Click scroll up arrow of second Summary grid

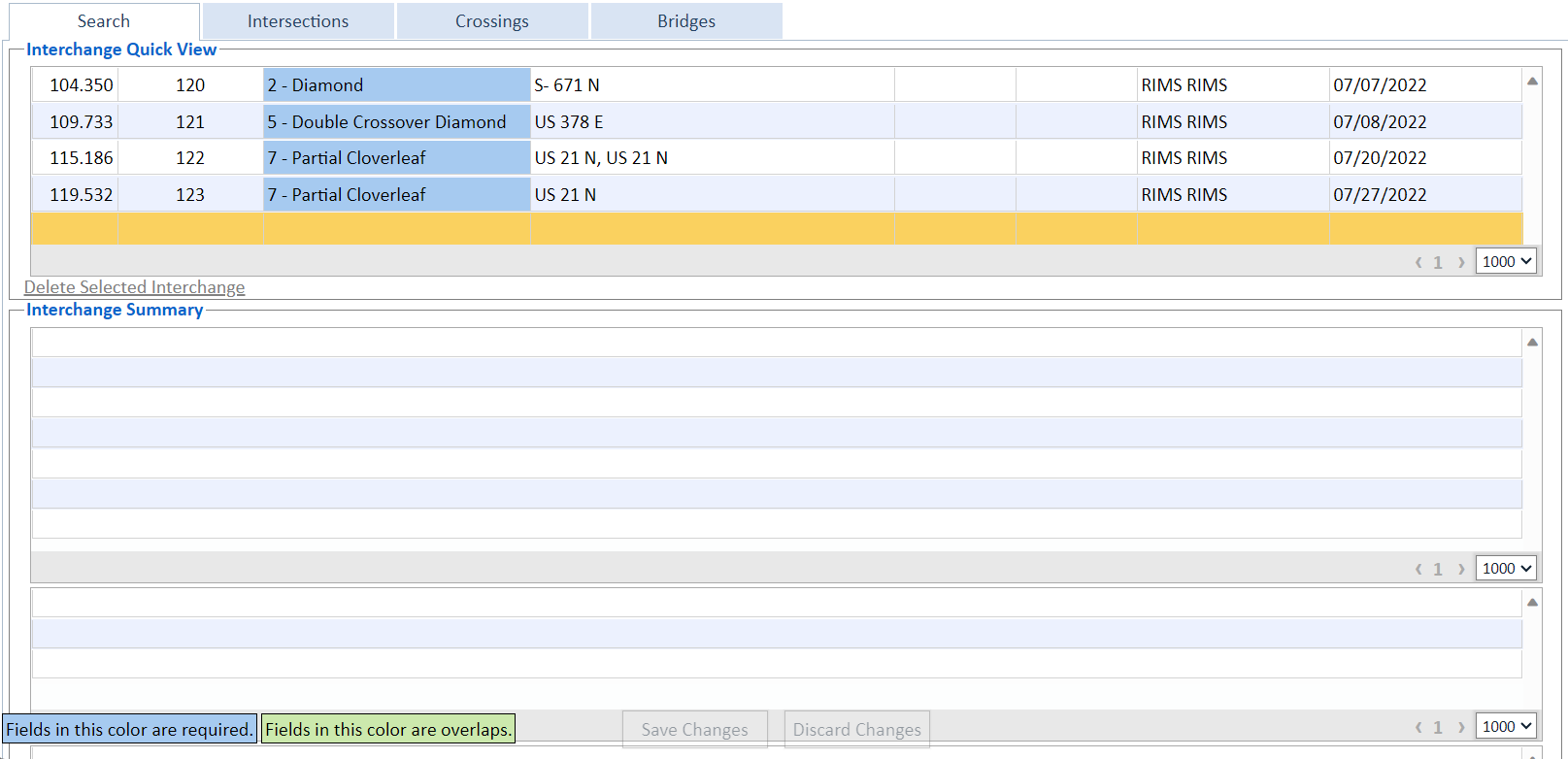[x=1532, y=602]
